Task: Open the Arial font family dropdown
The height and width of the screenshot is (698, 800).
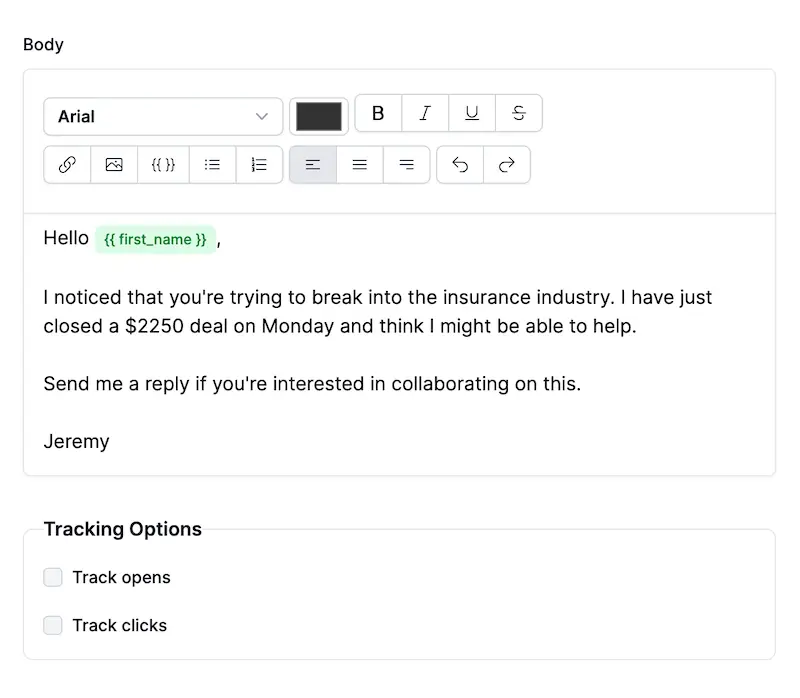Action: point(163,116)
